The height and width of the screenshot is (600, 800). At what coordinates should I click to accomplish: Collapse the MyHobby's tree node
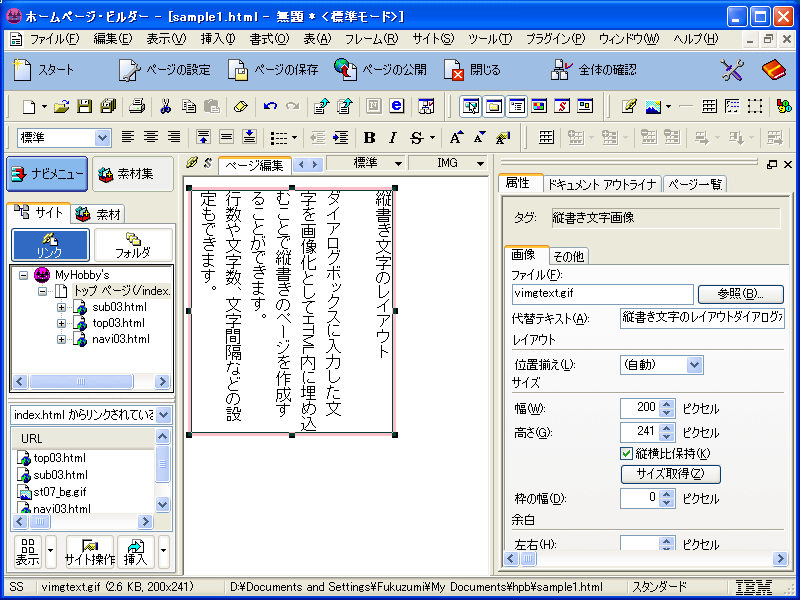click(23, 275)
